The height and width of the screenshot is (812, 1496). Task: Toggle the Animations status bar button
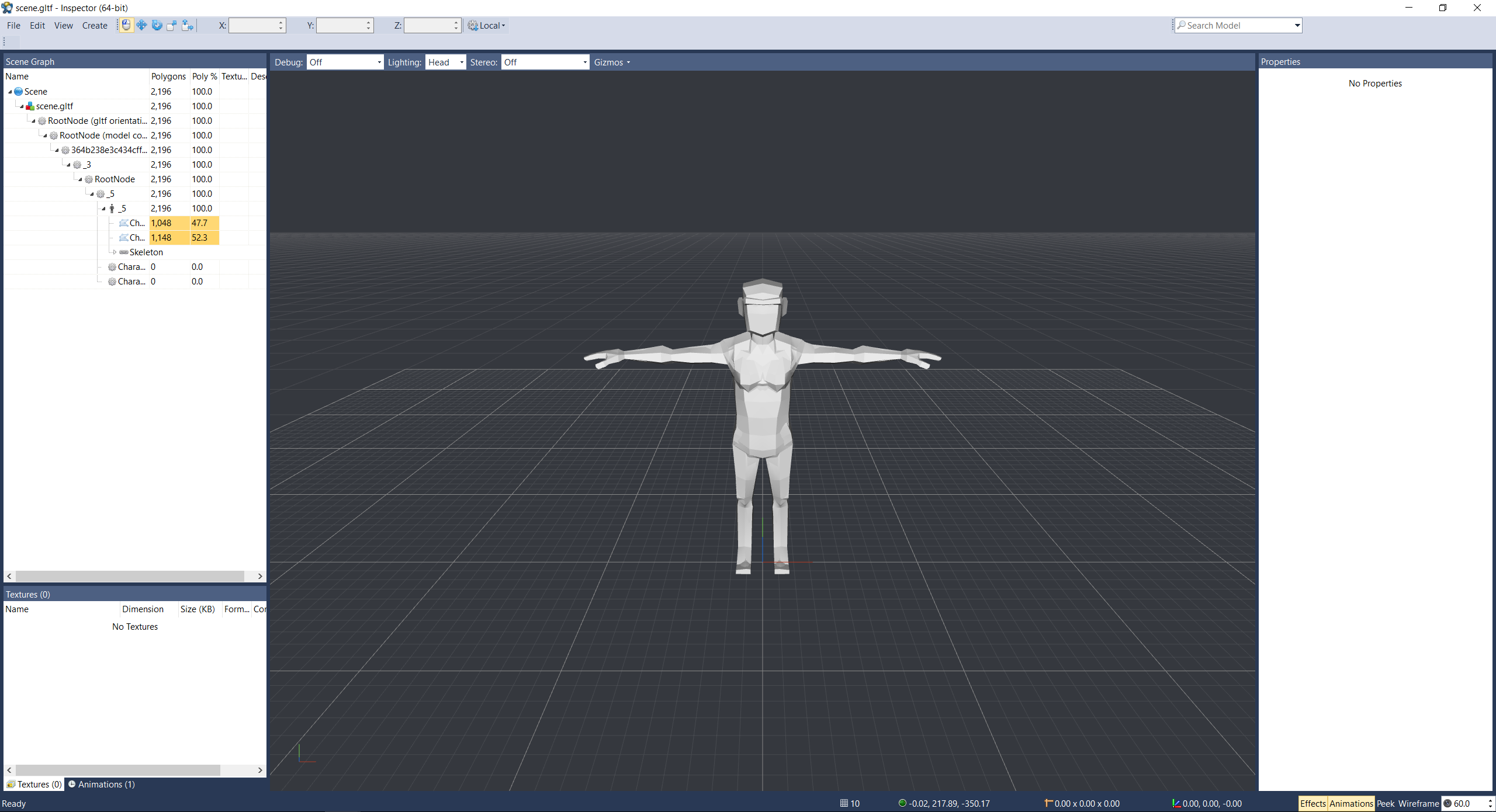click(x=1350, y=803)
